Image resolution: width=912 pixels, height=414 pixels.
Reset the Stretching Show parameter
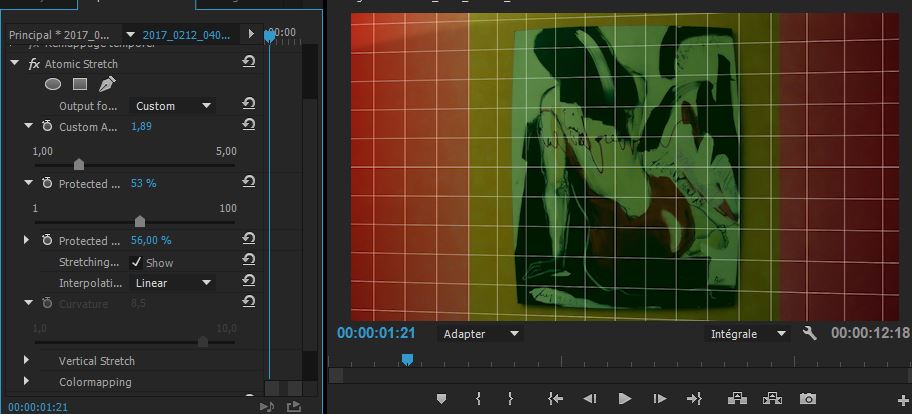pos(248,259)
